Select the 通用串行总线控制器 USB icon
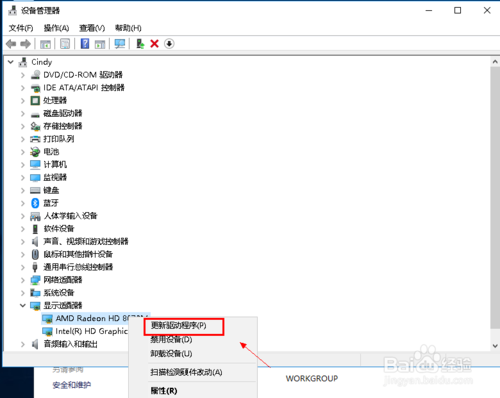 click(x=35, y=267)
